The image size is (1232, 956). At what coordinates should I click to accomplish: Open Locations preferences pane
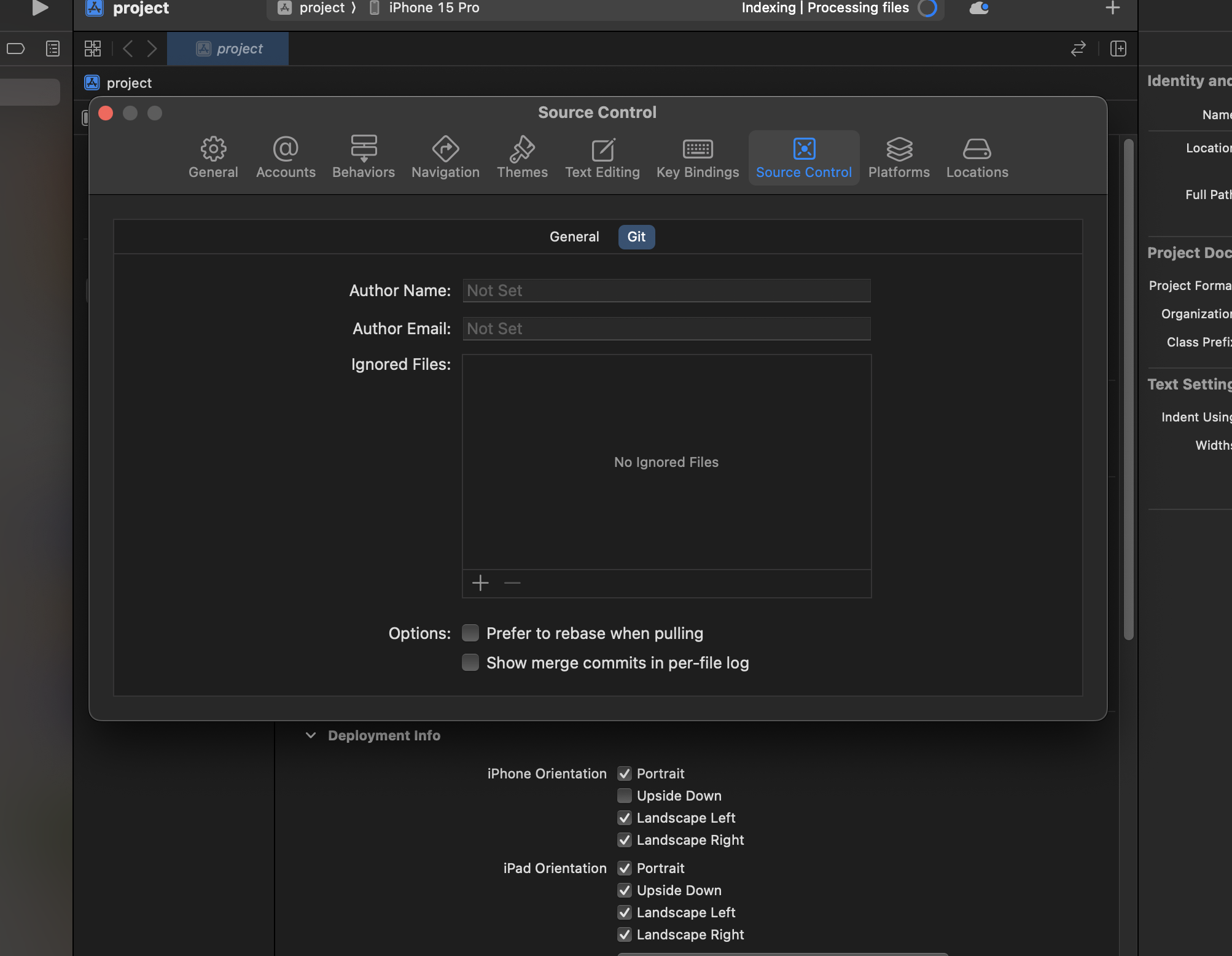click(x=977, y=157)
